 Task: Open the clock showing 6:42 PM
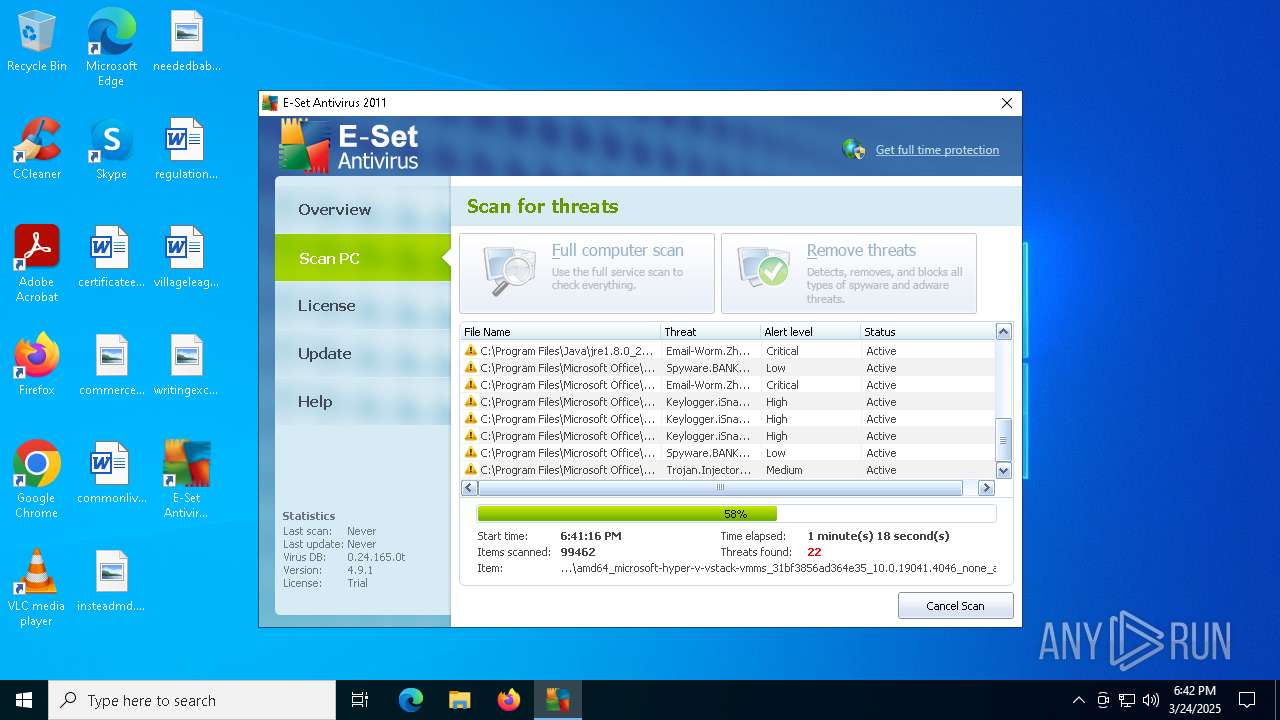[1194, 700]
